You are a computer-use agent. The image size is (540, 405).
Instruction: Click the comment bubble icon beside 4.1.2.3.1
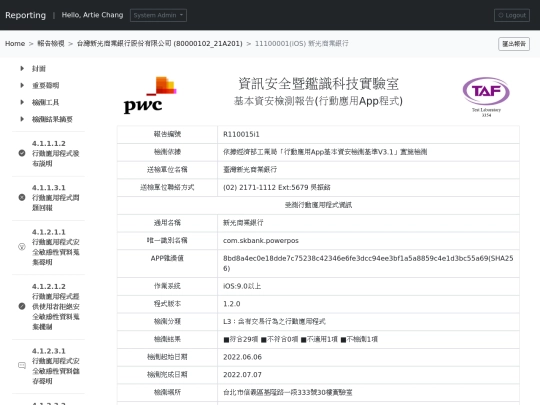point(22,365)
